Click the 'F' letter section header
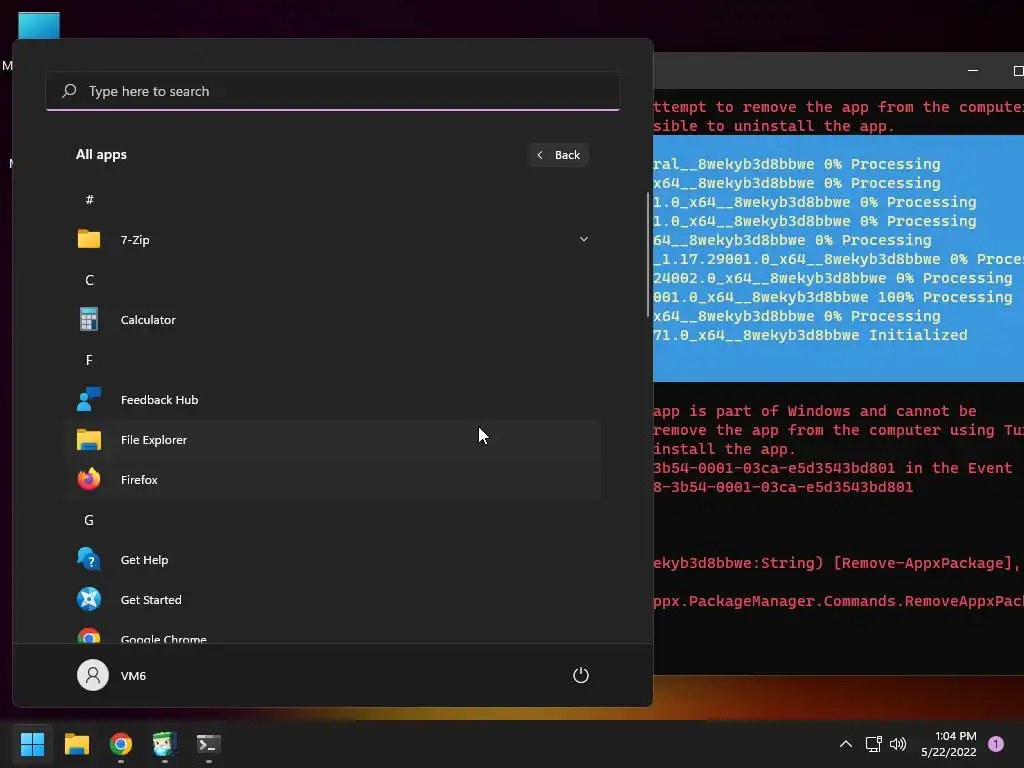 tap(89, 360)
